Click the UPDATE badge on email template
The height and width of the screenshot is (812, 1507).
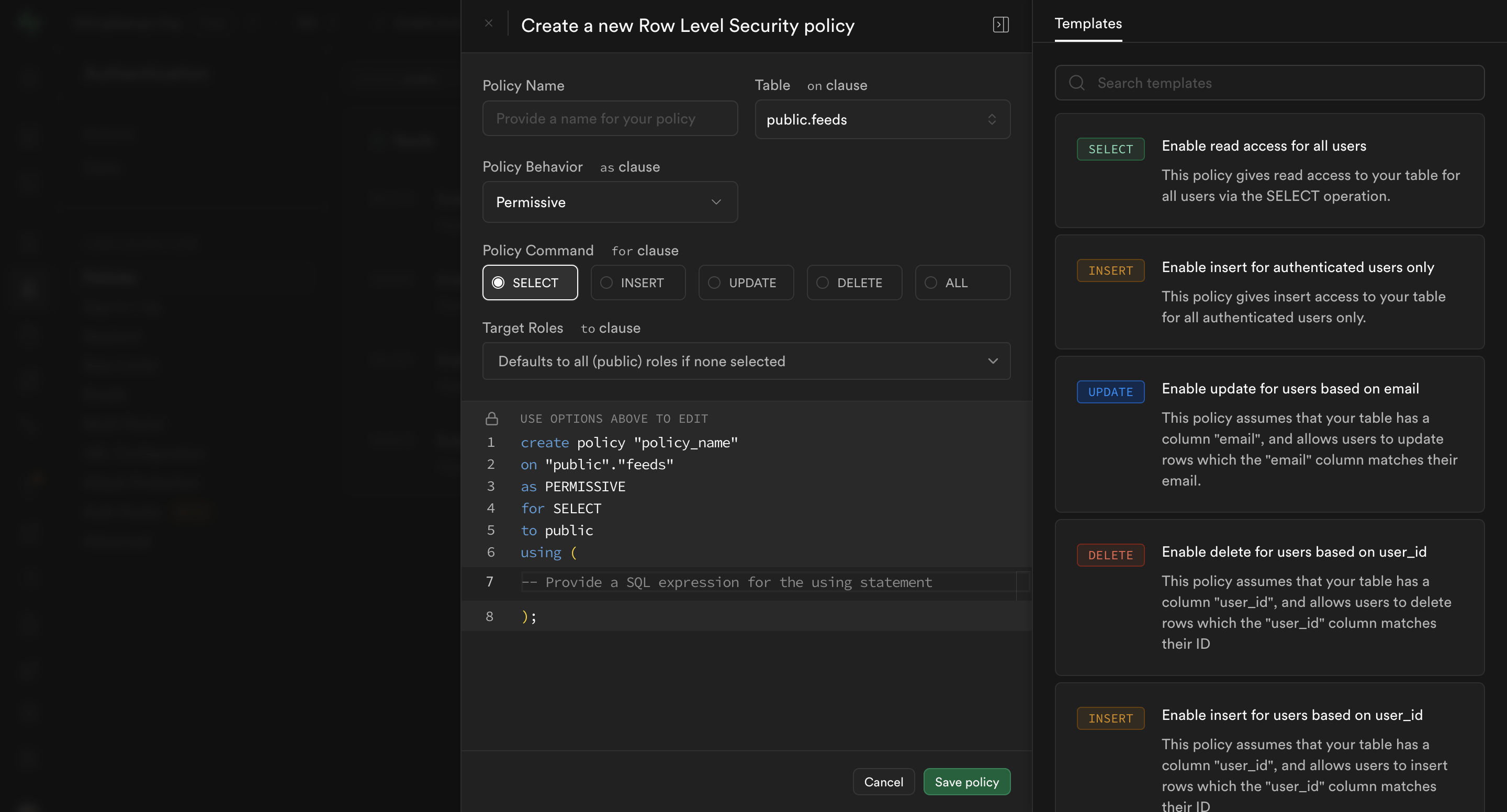click(x=1110, y=392)
